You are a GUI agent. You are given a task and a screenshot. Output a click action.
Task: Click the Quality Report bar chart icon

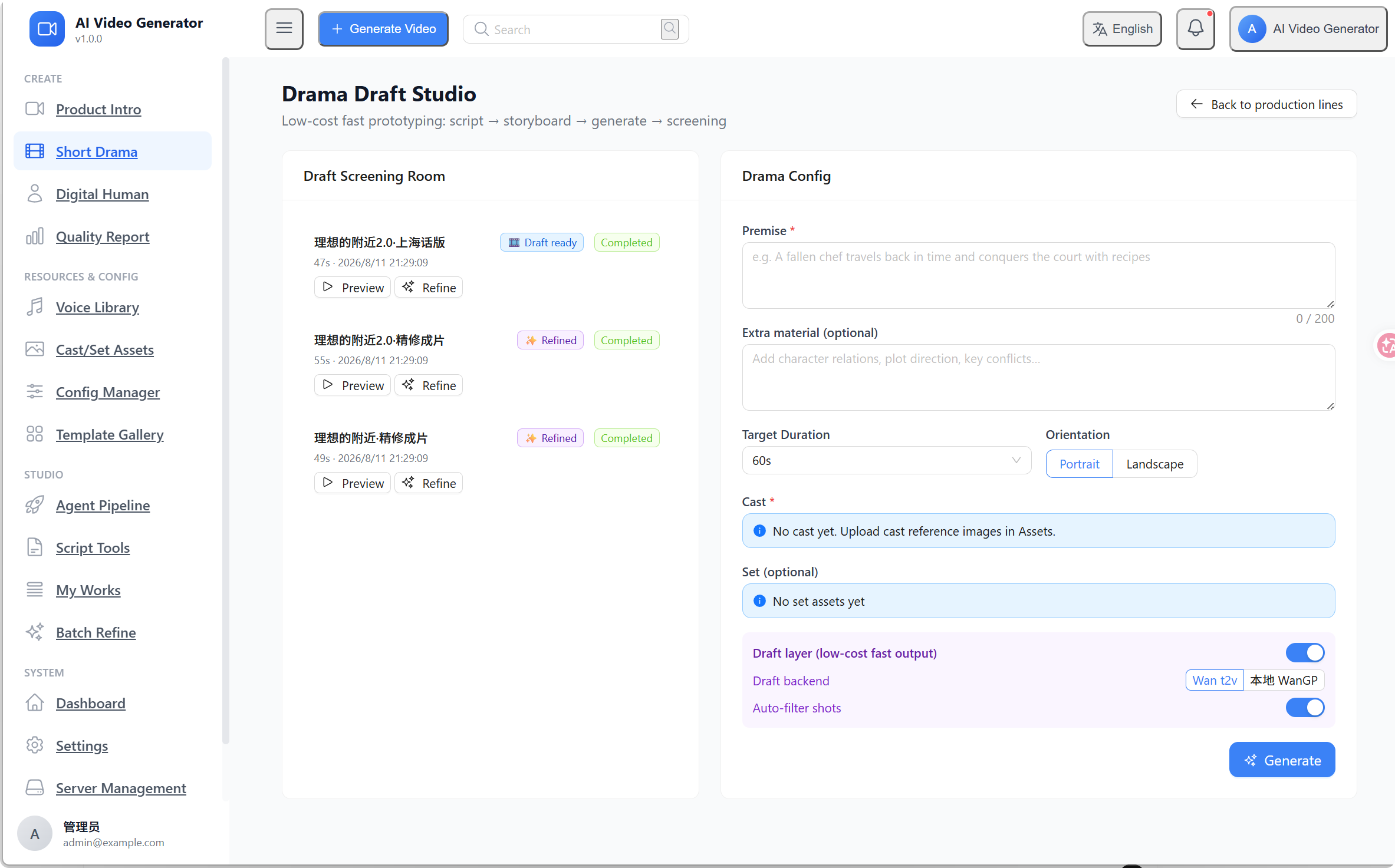click(35, 236)
